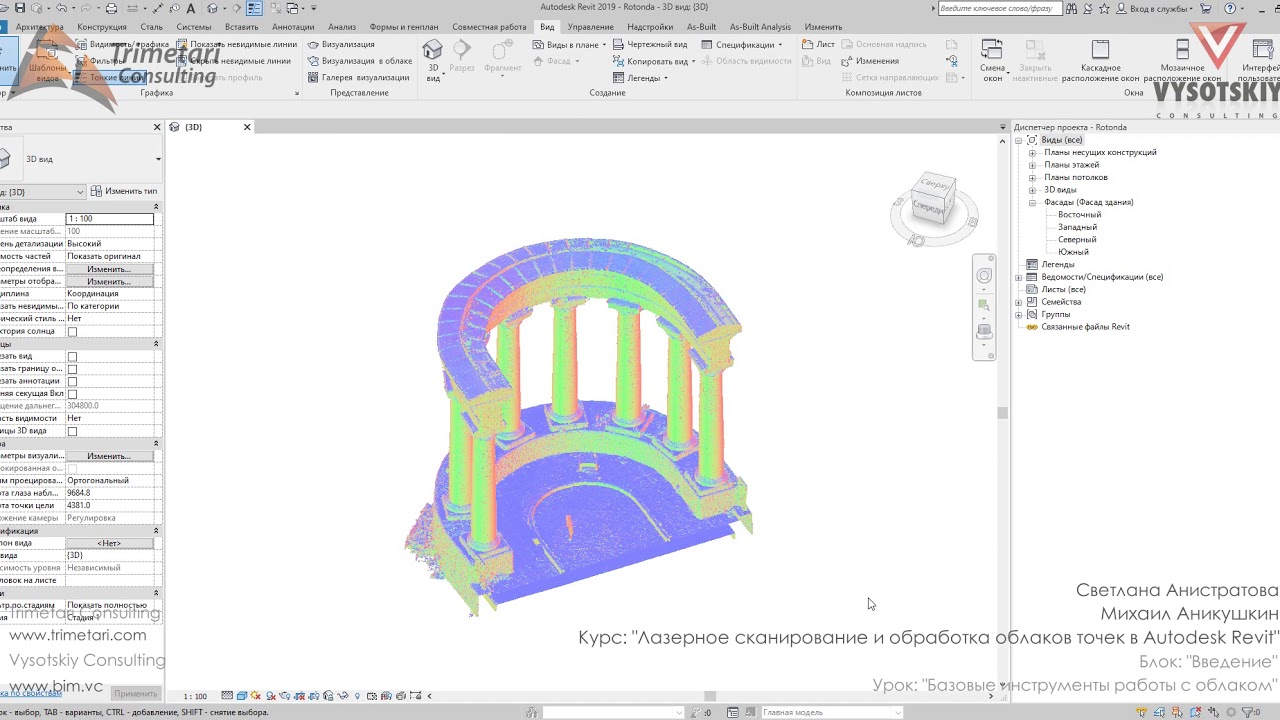Click the <Нет> view template button

tap(110, 543)
